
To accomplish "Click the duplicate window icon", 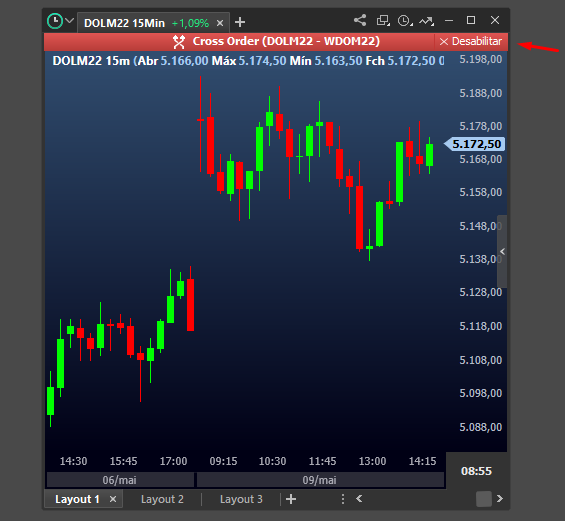I will (383, 20).
